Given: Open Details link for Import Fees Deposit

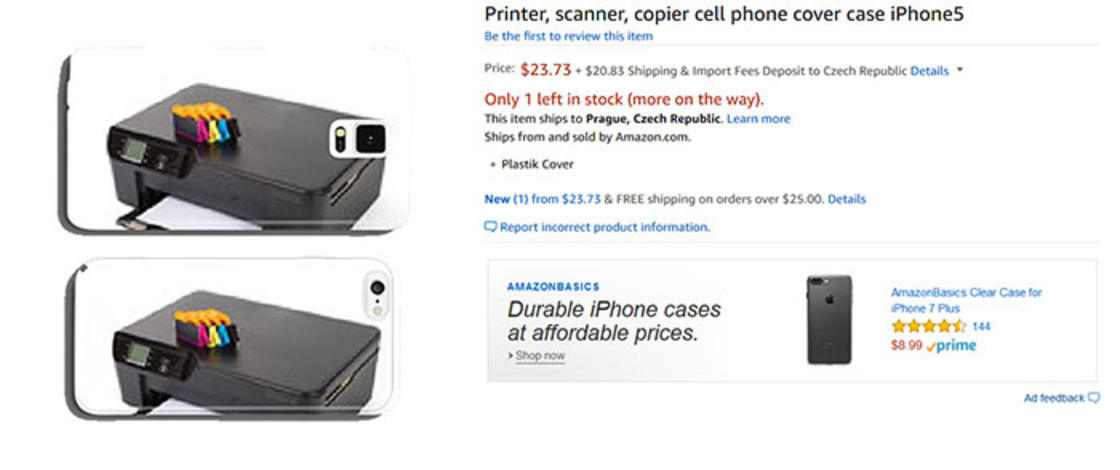Looking at the screenshot, I should 929,71.
